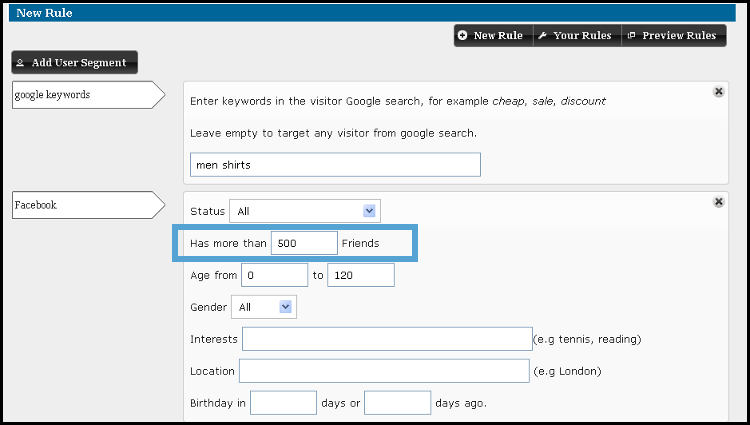
Task: Click Add User Segment button
Action: [x=75, y=63]
